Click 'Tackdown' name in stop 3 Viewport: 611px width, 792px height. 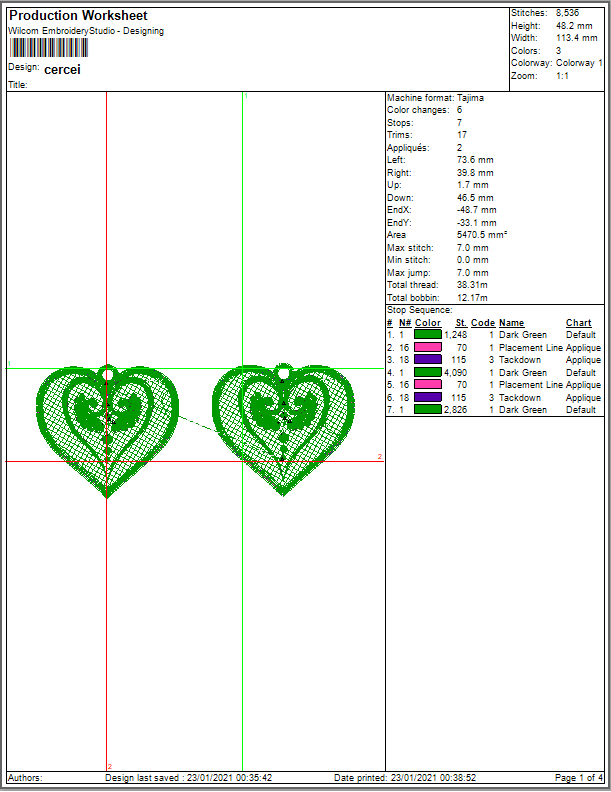coord(520,360)
